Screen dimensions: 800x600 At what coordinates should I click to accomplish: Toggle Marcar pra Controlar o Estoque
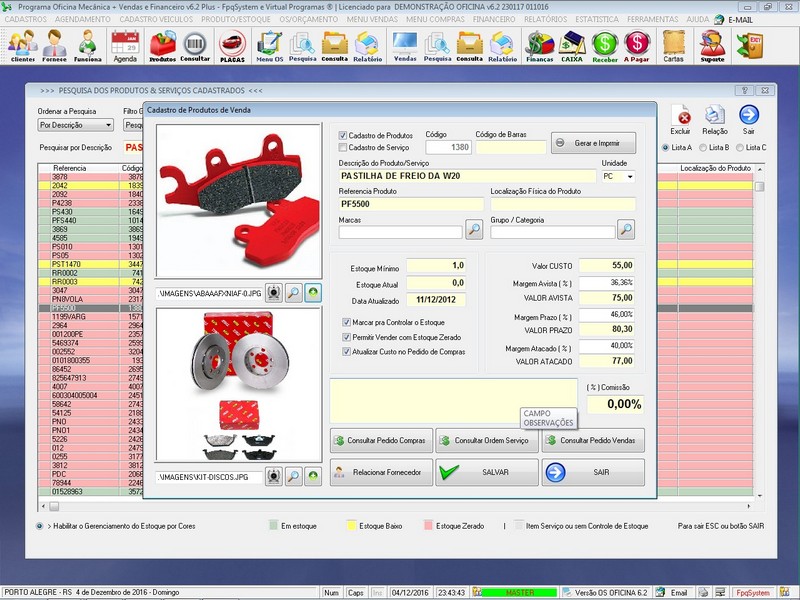point(346,323)
